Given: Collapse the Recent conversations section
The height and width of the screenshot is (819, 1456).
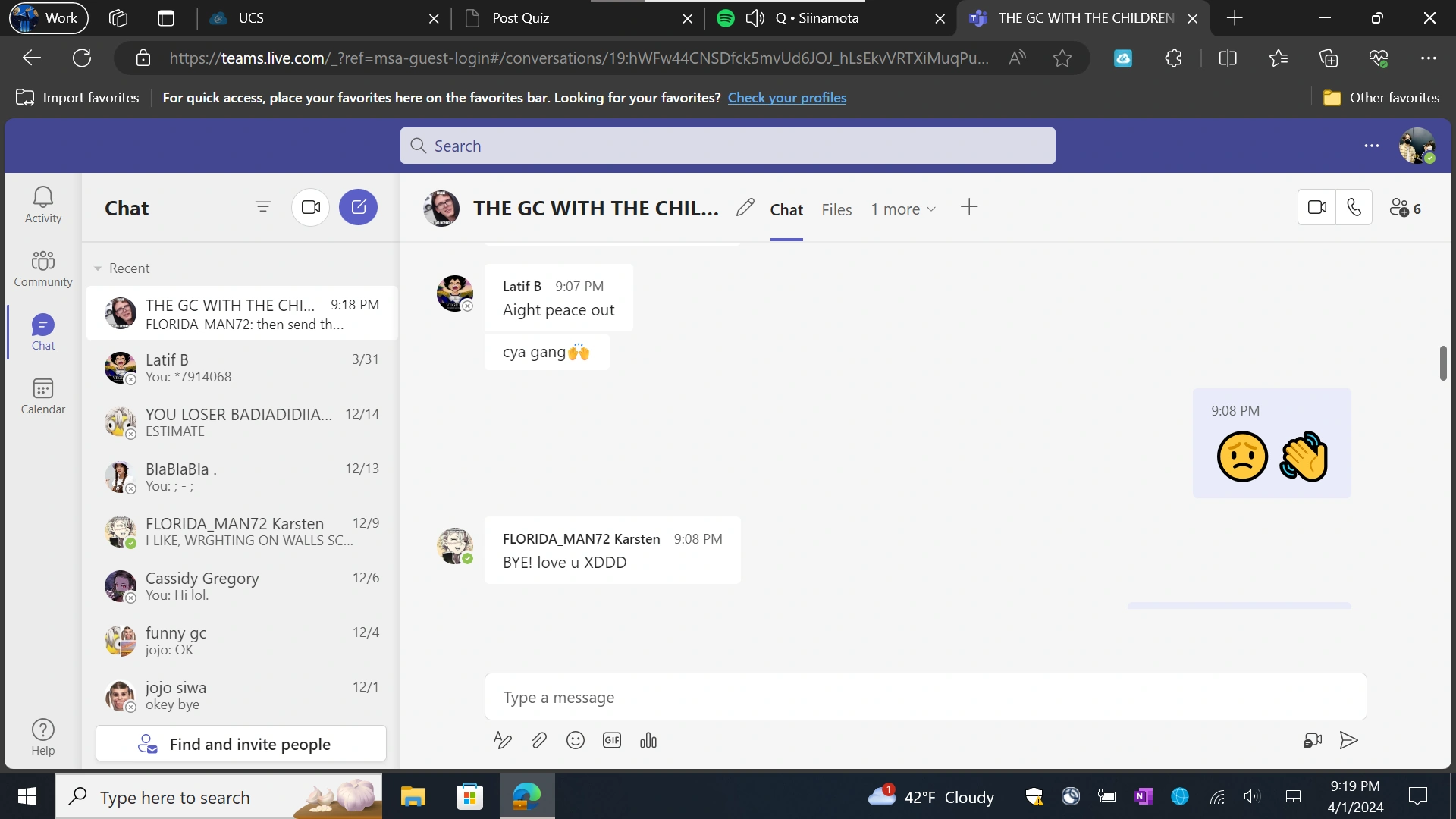Looking at the screenshot, I should coord(97,268).
